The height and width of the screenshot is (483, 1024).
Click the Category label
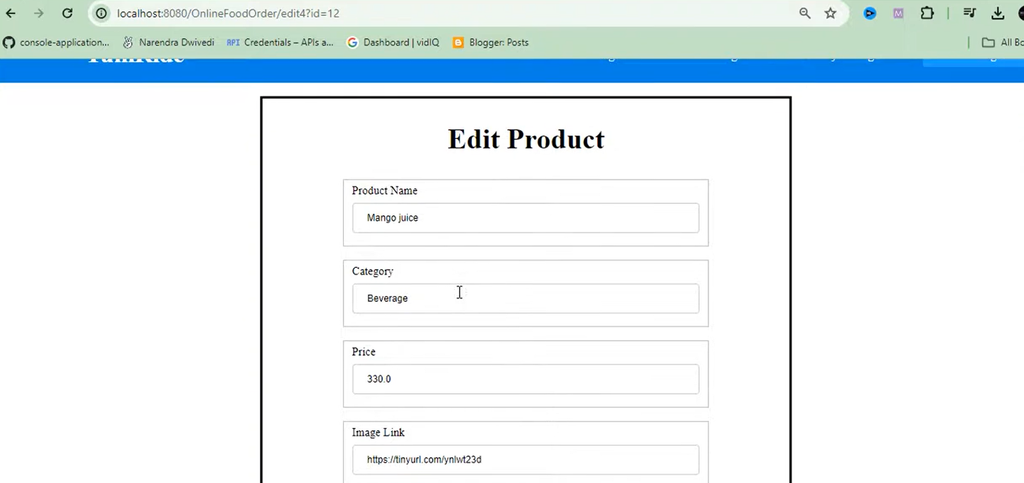coord(373,272)
